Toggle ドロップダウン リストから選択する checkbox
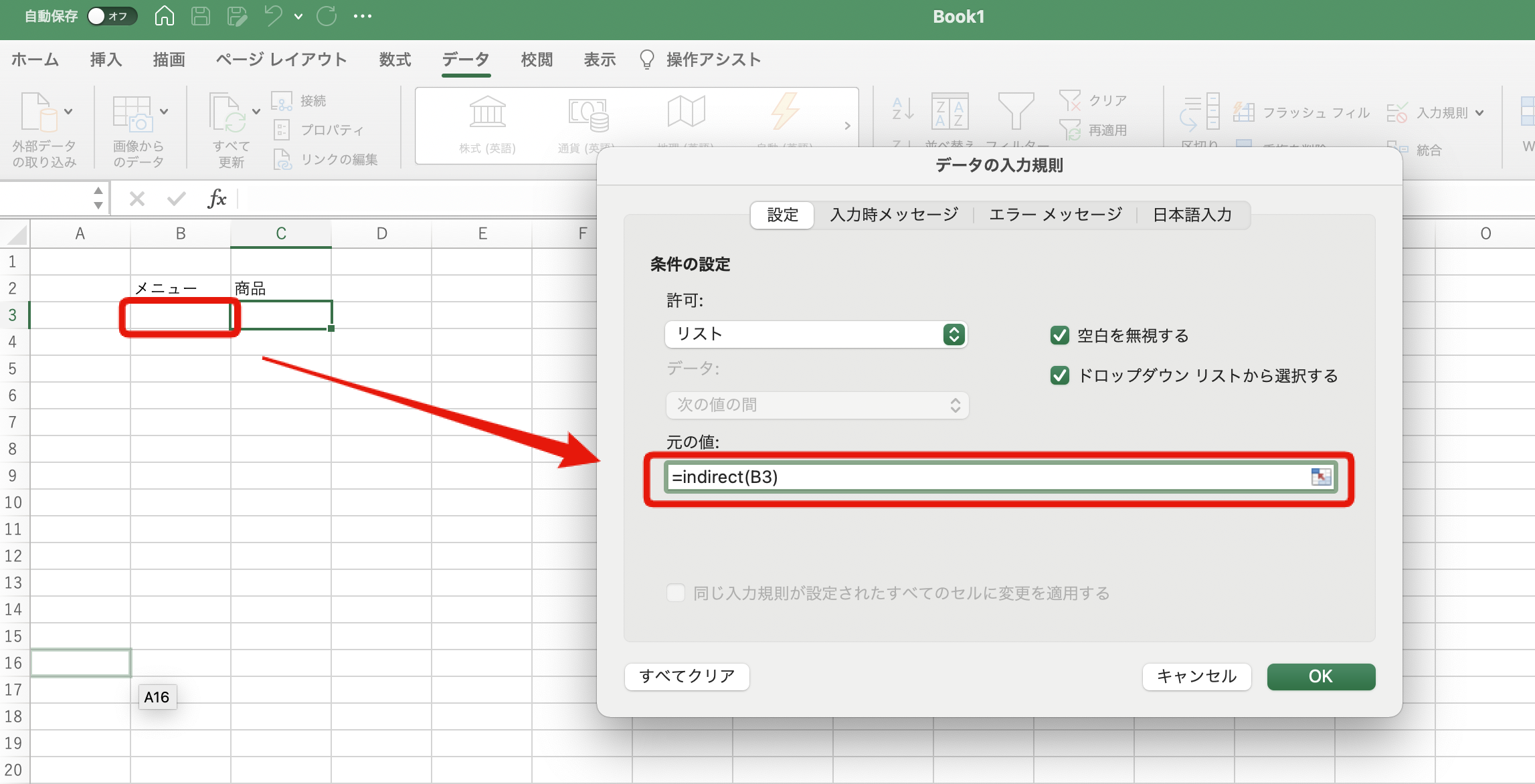Screen dimensions: 1535x784 1059,375
